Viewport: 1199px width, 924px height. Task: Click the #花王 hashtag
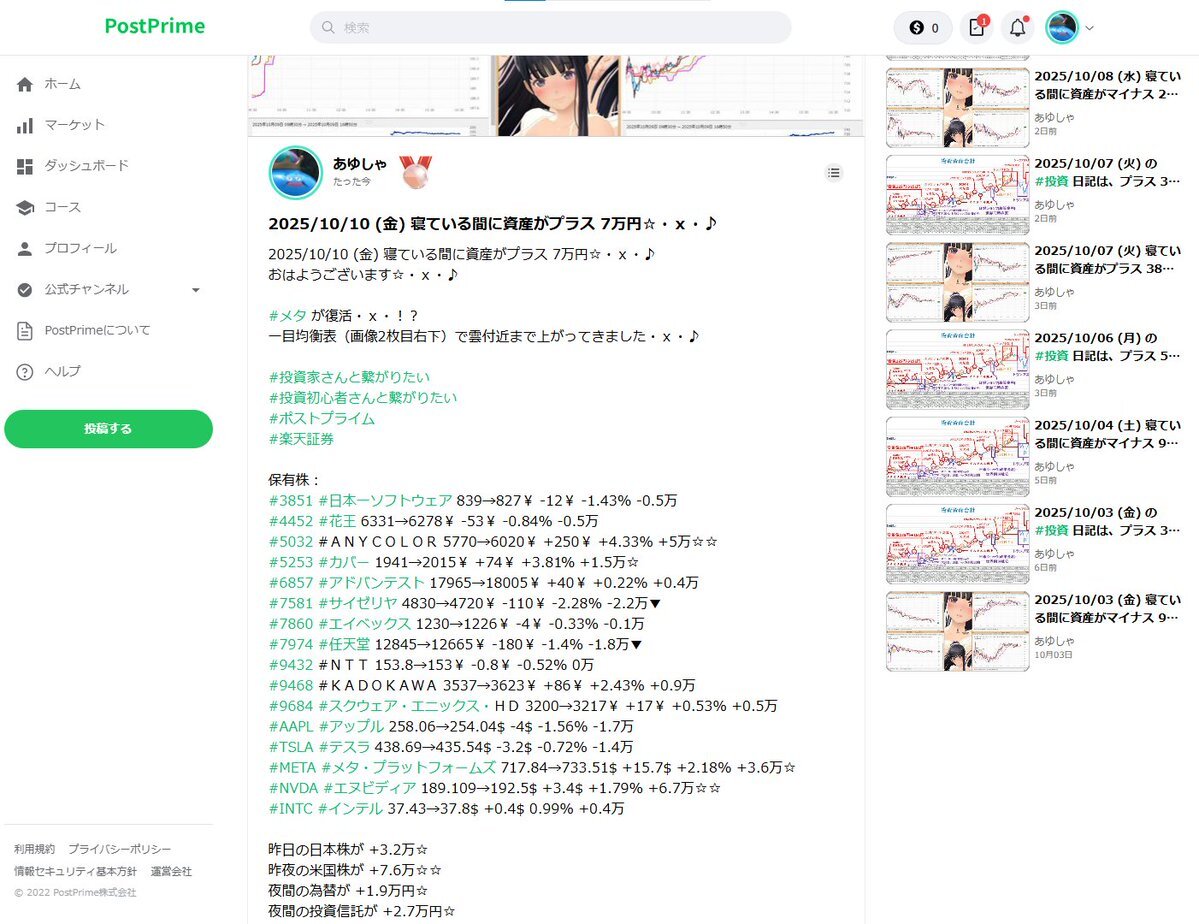click(337, 522)
